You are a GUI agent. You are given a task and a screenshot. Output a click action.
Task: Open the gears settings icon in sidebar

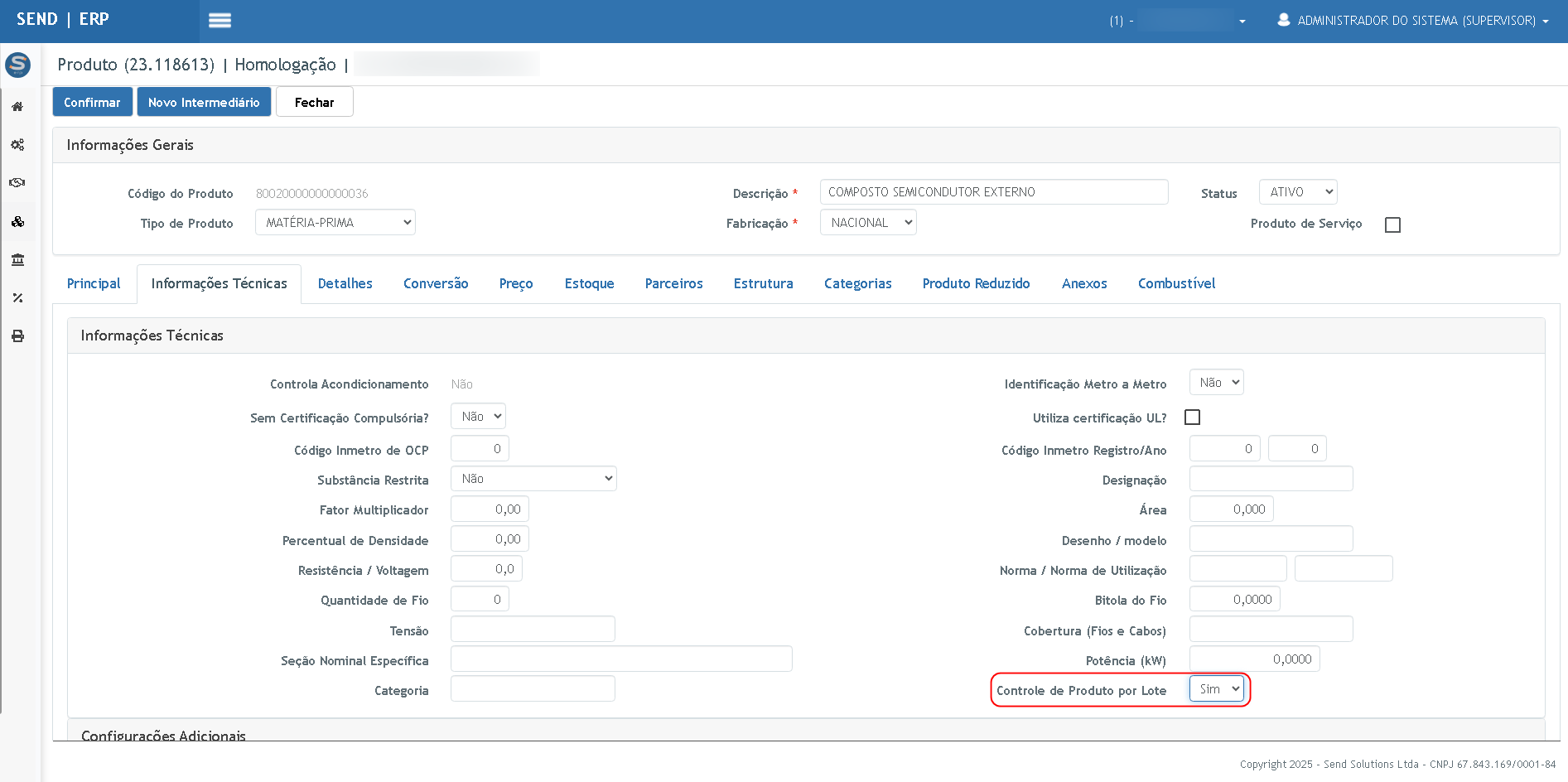click(17, 145)
